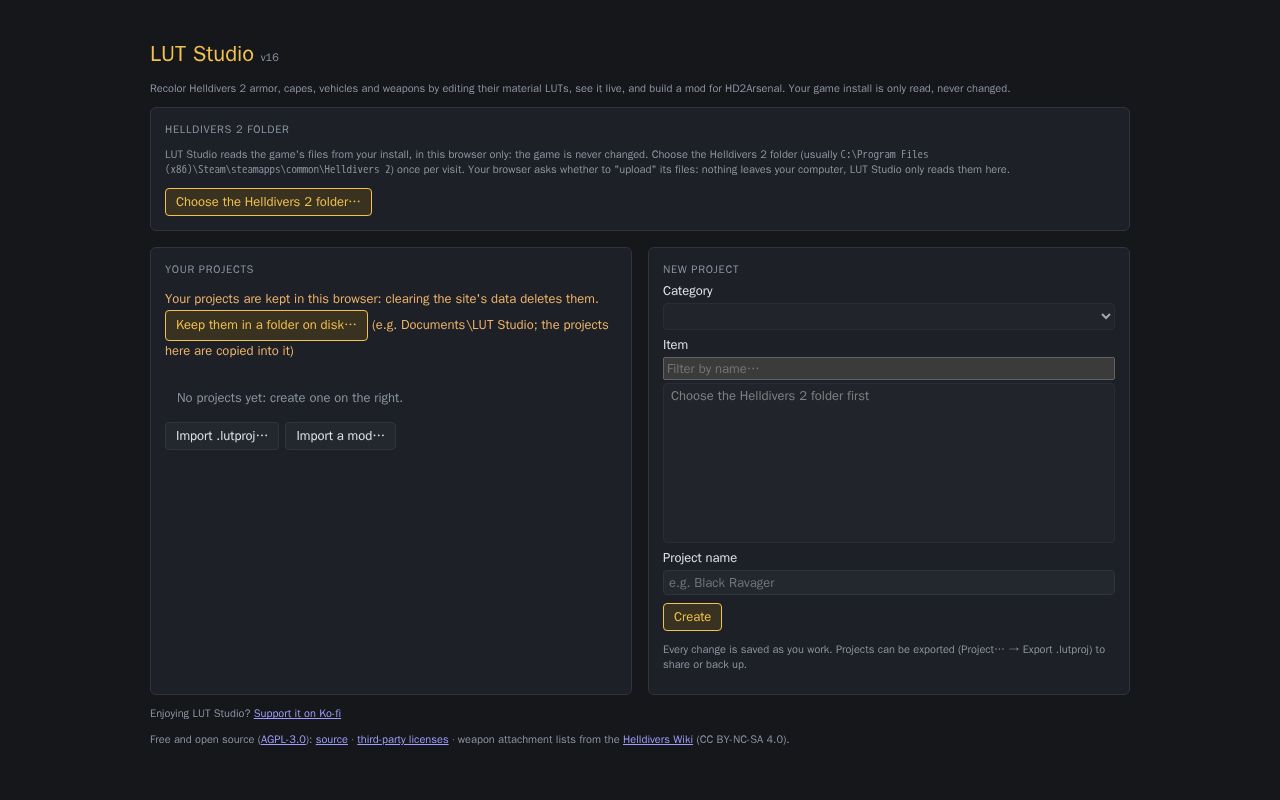The width and height of the screenshot is (1280, 800).
Task: Focus the Filter by name field
Action: 889,369
